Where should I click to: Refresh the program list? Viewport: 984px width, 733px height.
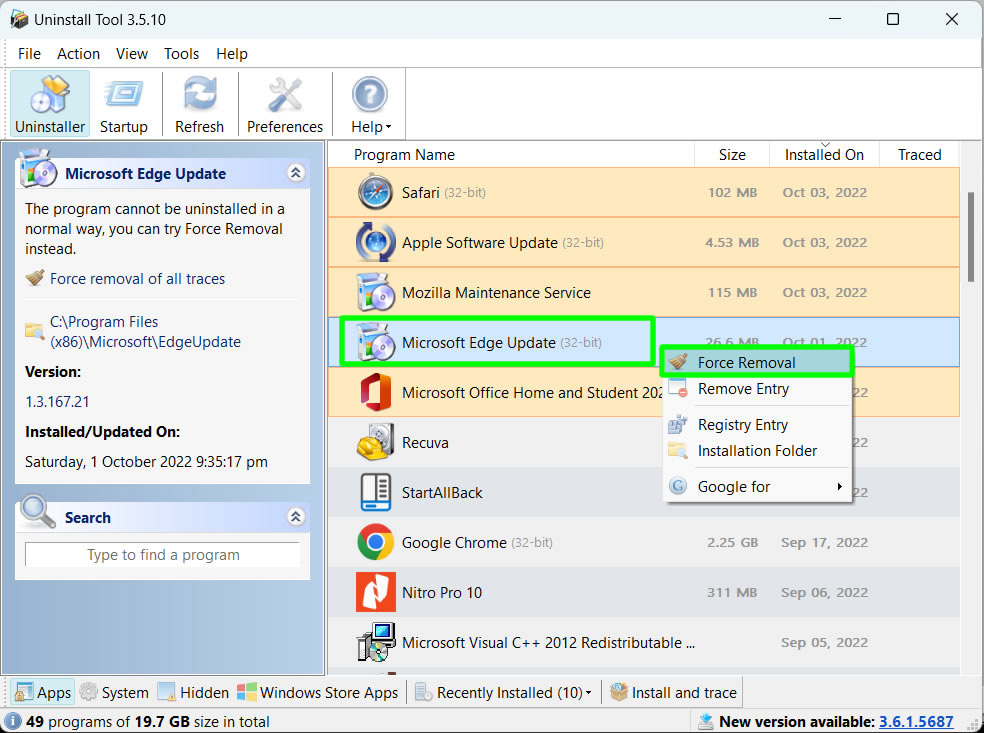(200, 104)
